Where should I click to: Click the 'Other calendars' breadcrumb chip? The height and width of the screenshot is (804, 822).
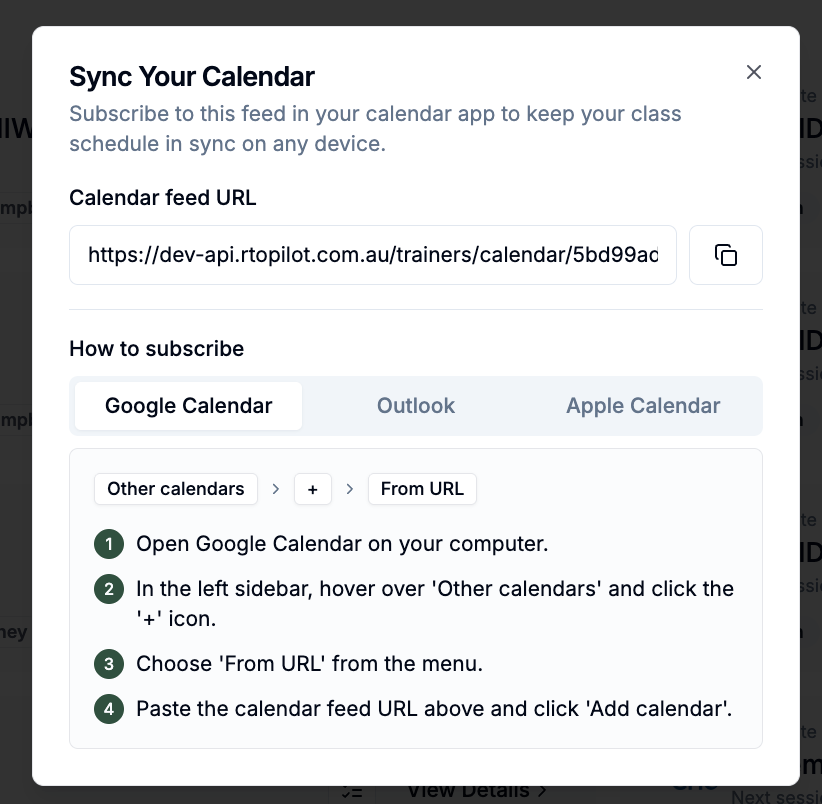click(176, 489)
